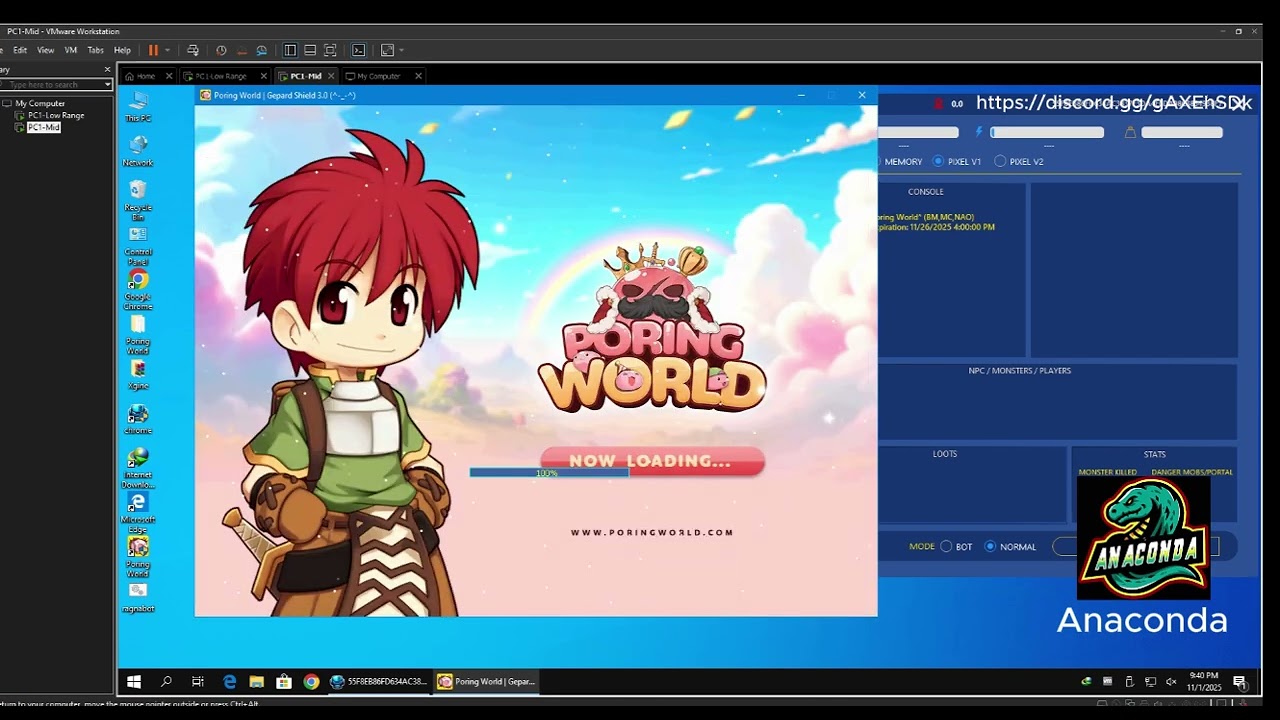
Task: Open the dropdown arrow beside Pause button
Action: click(x=167, y=50)
